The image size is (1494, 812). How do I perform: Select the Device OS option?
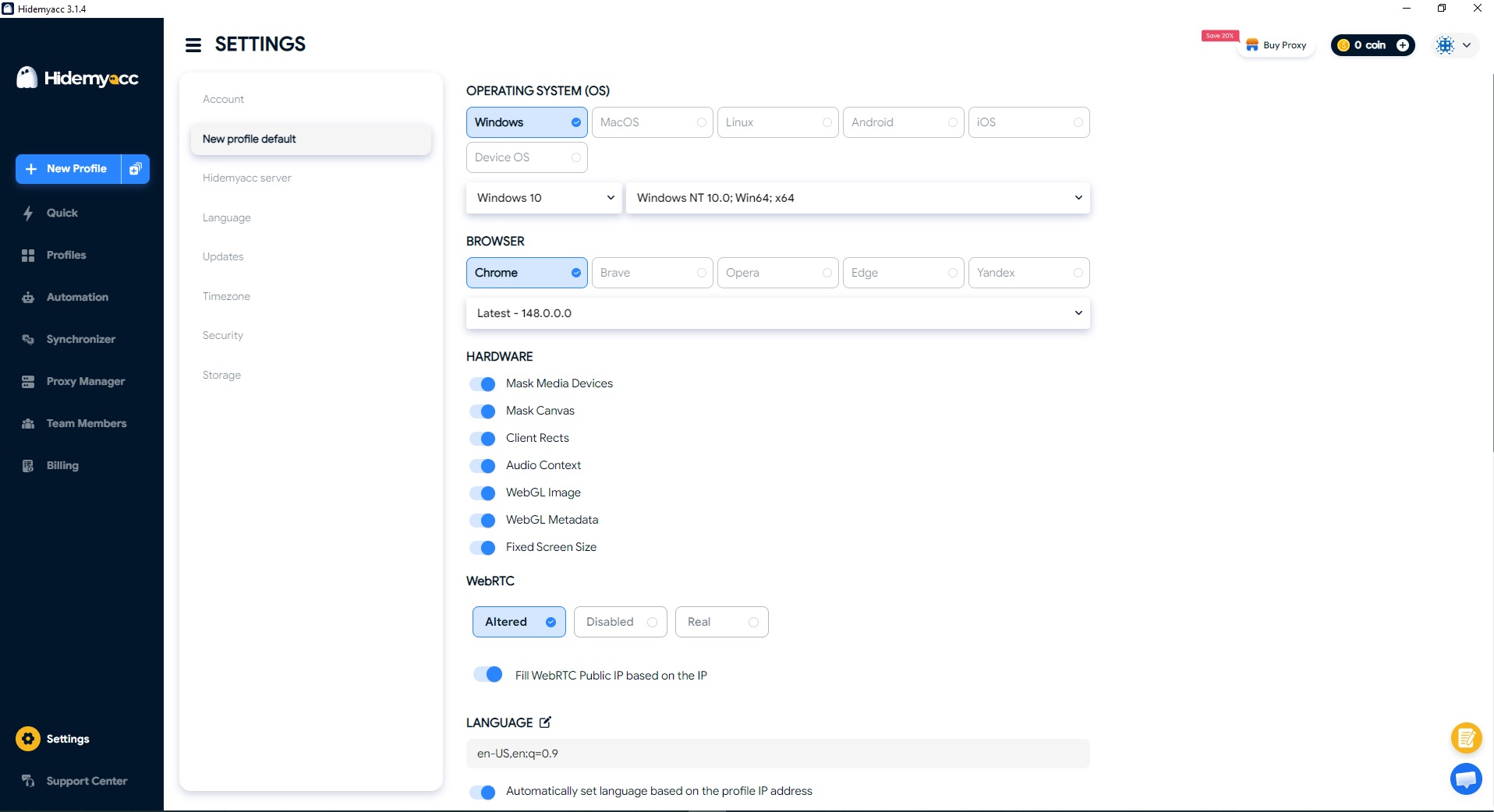click(x=527, y=157)
